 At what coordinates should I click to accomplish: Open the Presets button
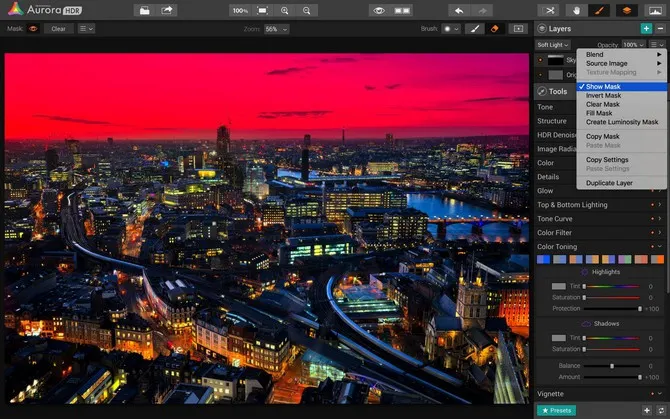[556, 410]
